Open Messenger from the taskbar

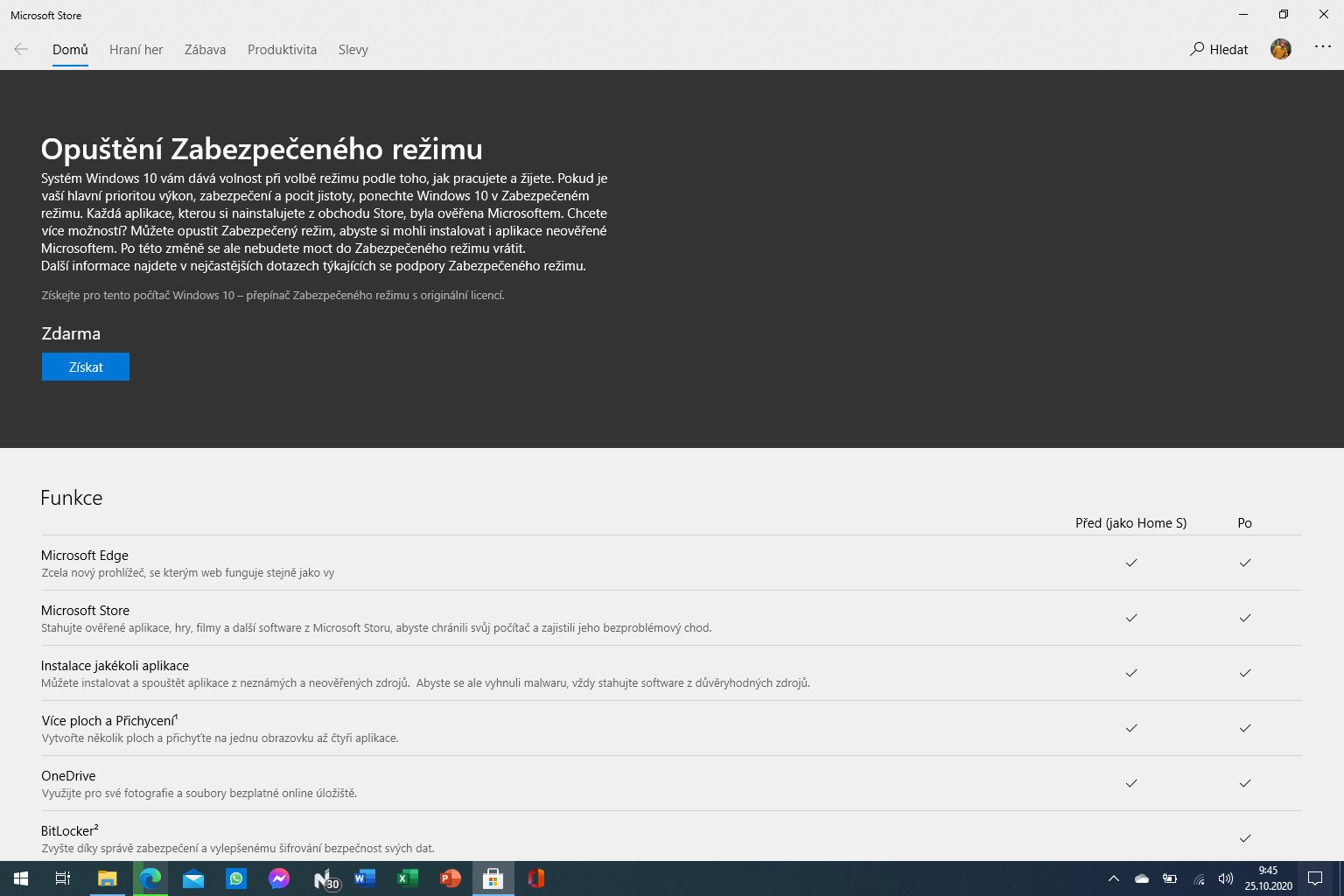[x=278, y=878]
